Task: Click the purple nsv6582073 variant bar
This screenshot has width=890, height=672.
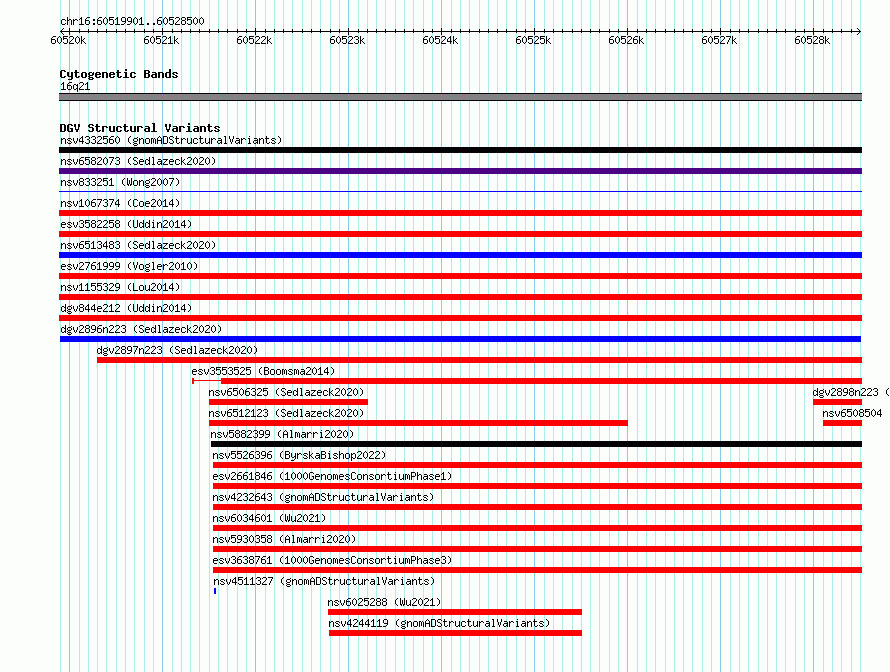Action: click(x=460, y=171)
